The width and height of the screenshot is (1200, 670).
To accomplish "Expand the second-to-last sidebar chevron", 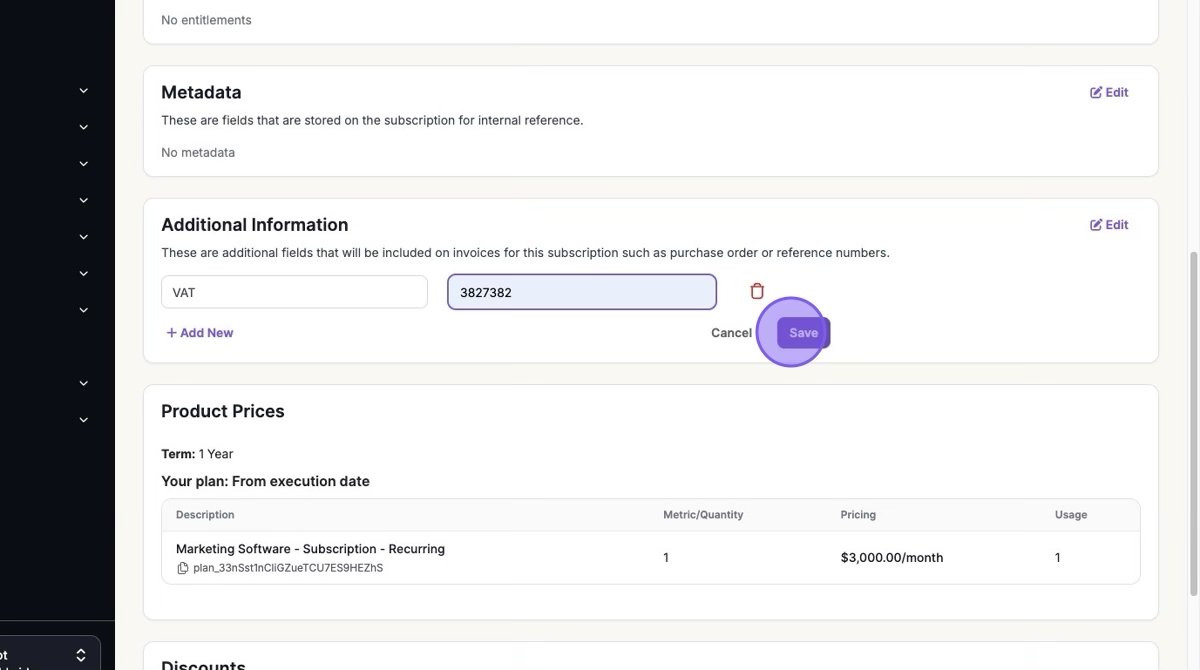I will [84, 383].
